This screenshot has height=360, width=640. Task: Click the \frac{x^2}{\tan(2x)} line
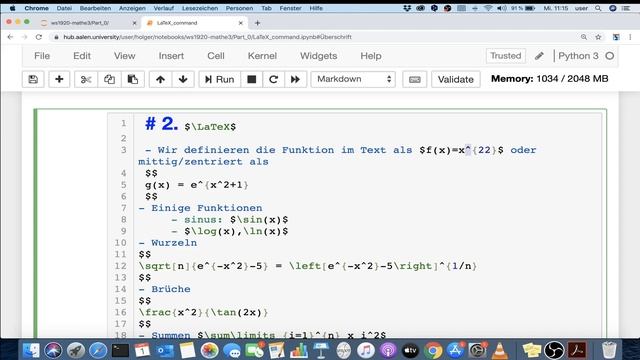point(203,312)
